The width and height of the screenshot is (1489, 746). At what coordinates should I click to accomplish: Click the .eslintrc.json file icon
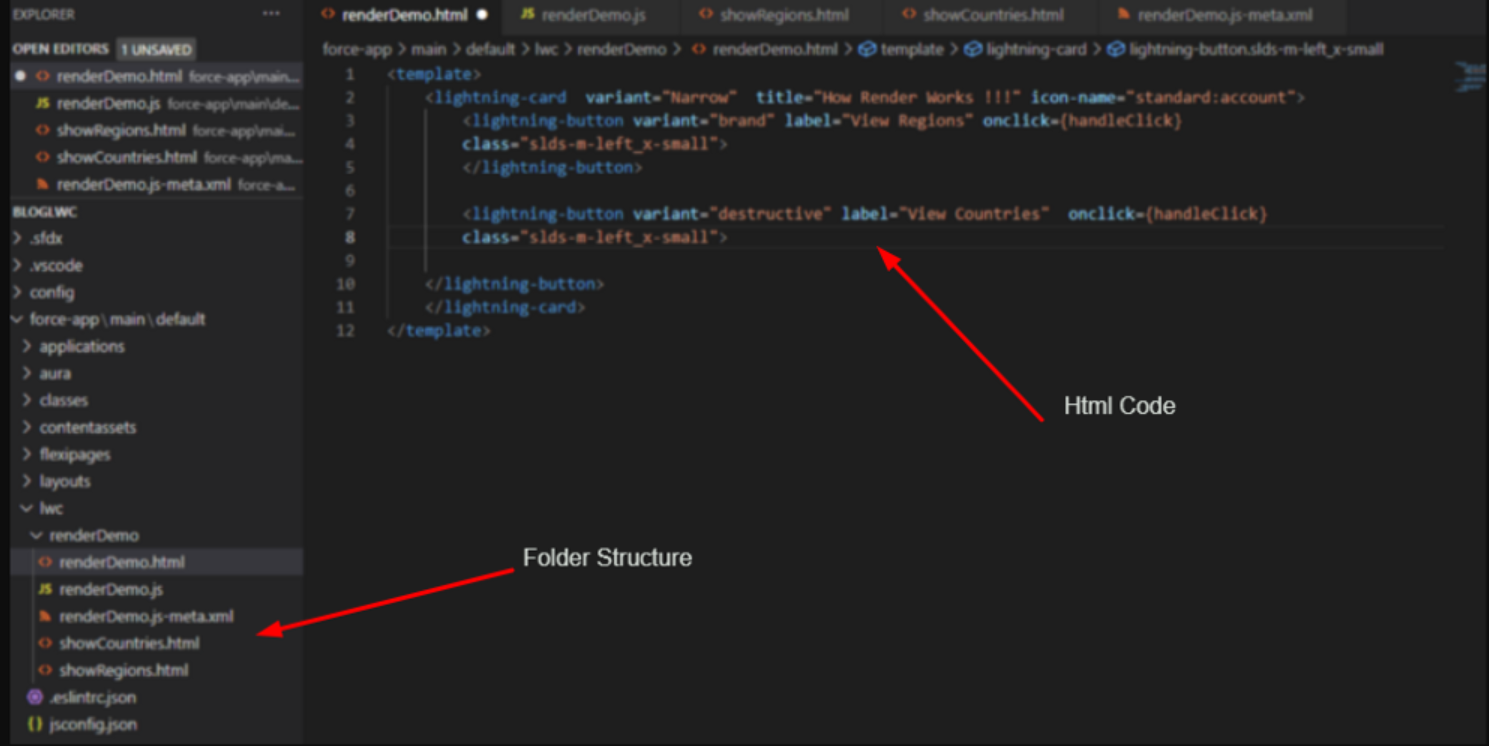35,697
